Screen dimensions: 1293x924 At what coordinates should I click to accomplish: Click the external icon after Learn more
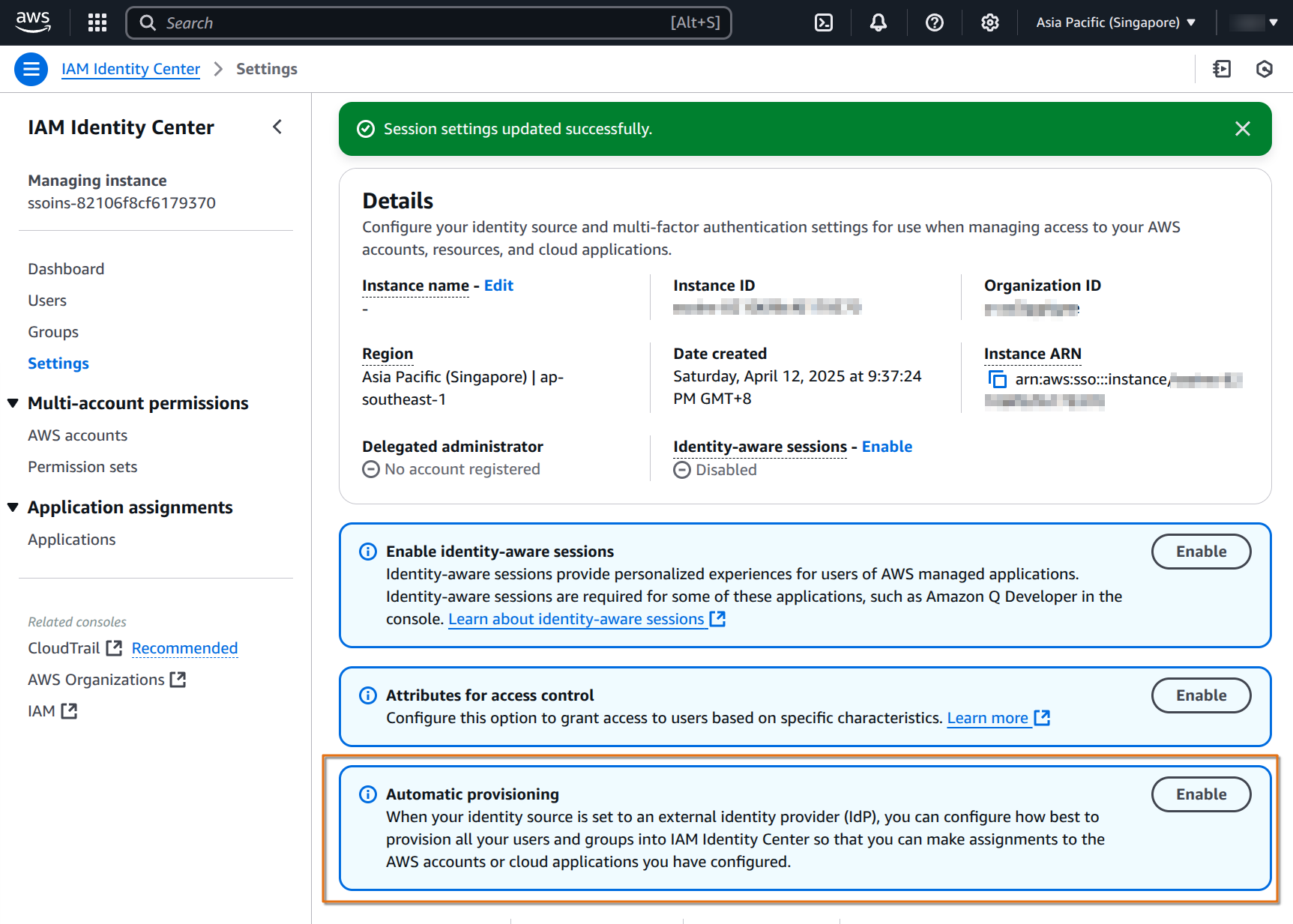pos(1042,718)
